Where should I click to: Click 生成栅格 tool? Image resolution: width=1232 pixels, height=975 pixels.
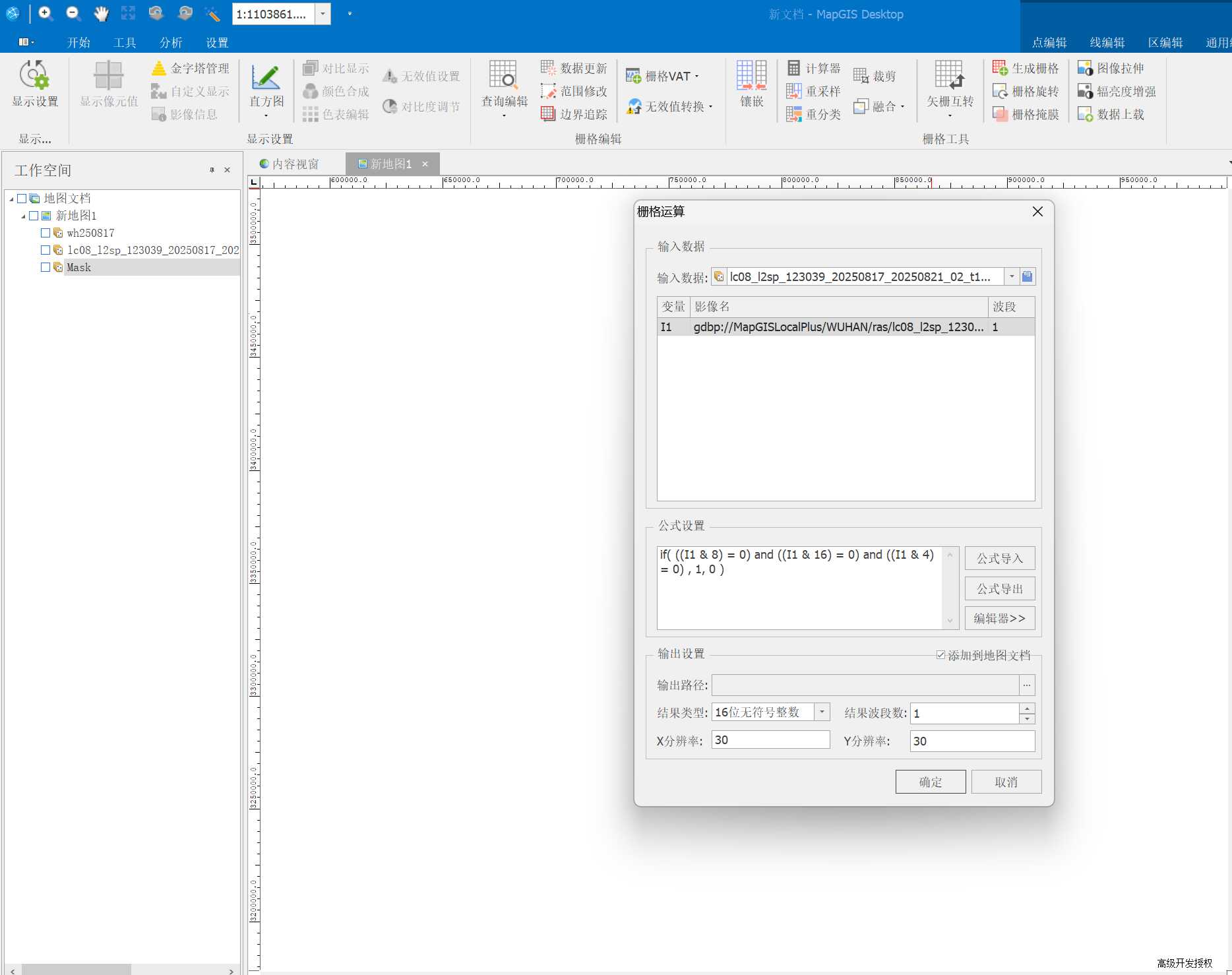[x=1026, y=69]
